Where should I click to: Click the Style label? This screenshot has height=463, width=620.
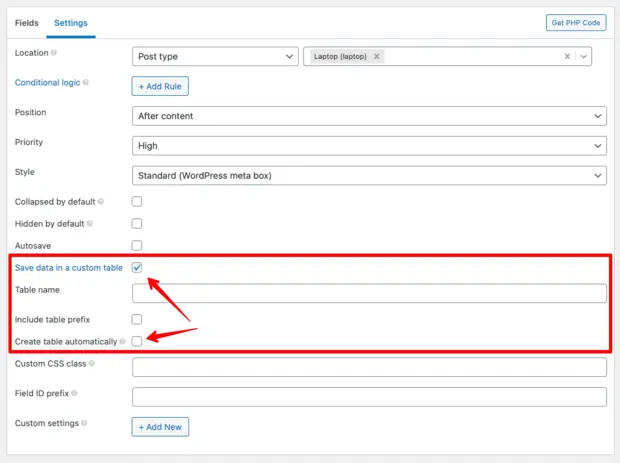click(25, 172)
